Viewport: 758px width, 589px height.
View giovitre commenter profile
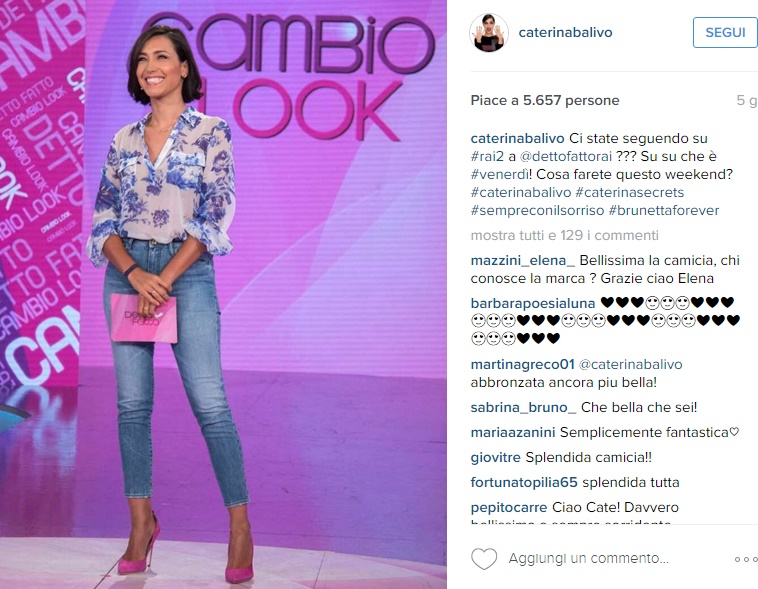496,457
